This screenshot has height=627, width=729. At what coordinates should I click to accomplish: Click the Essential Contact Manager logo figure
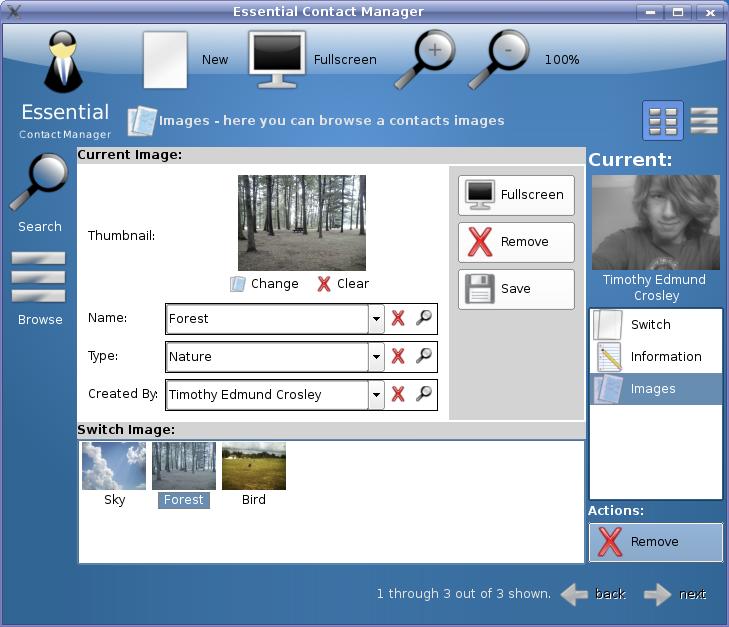tap(63, 61)
